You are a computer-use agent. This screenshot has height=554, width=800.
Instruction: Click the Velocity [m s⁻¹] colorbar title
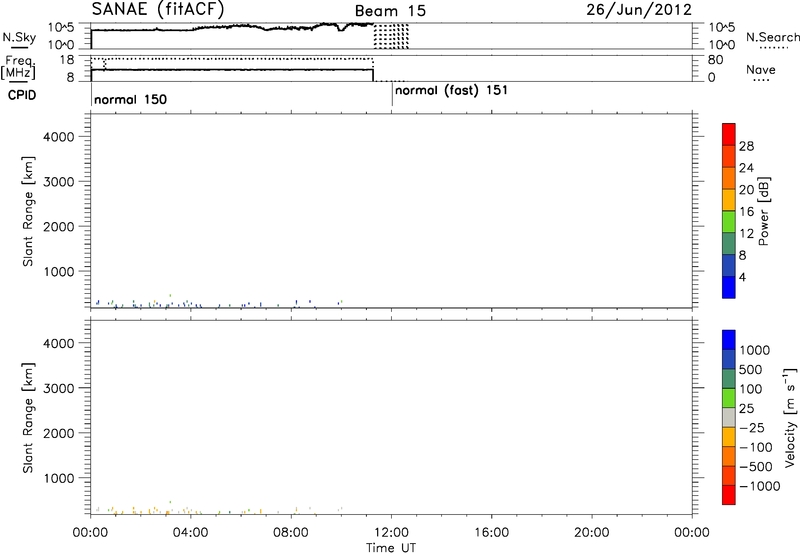(x=789, y=417)
